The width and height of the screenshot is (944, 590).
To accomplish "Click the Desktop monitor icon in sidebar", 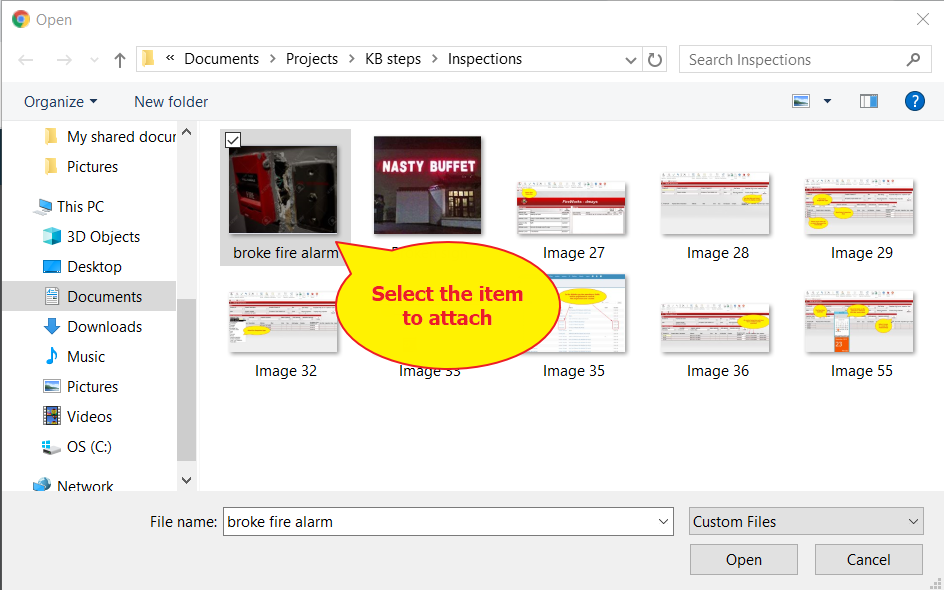I will click(52, 267).
